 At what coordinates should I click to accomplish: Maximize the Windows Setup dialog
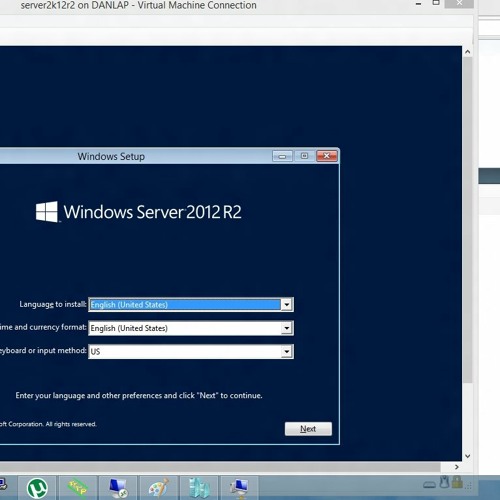[304, 156]
